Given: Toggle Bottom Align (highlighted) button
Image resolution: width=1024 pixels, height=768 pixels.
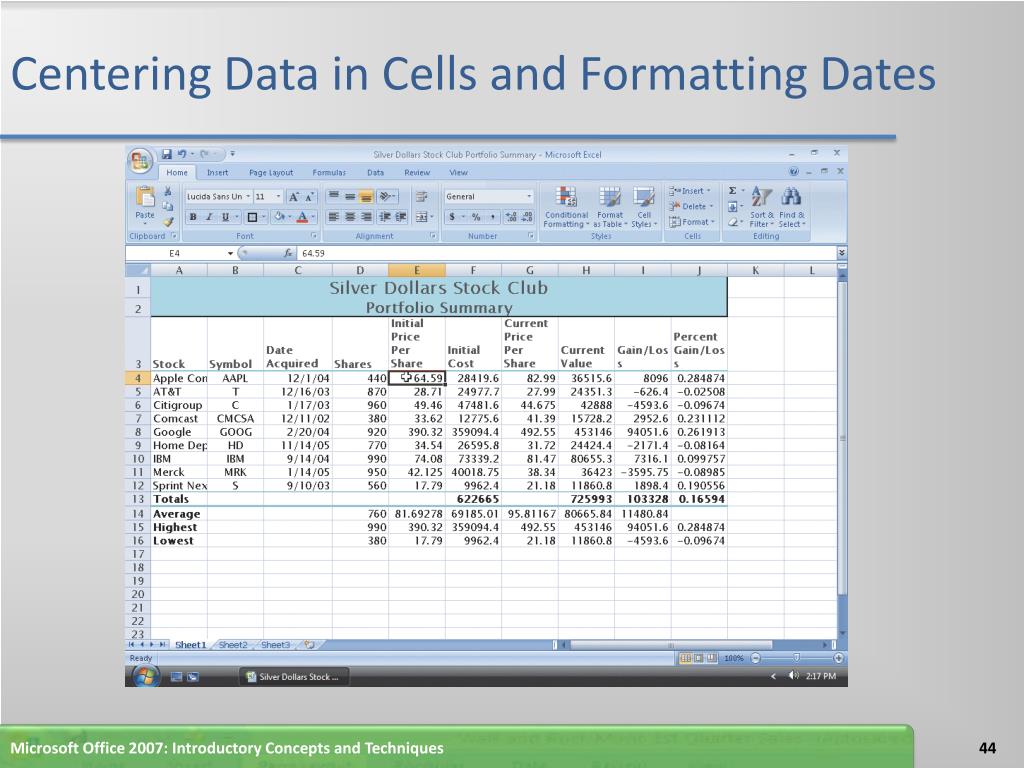Looking at the screenshot, I should [x=366, y=197].
